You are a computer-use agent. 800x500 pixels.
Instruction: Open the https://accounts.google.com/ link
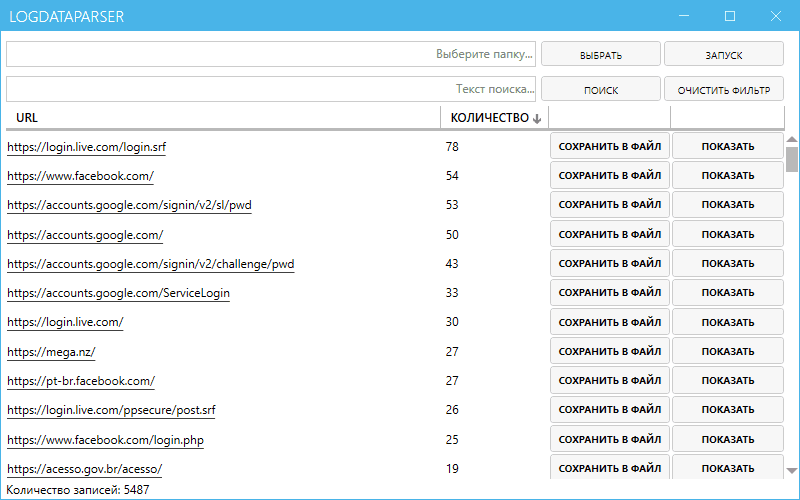pos(85,235)
